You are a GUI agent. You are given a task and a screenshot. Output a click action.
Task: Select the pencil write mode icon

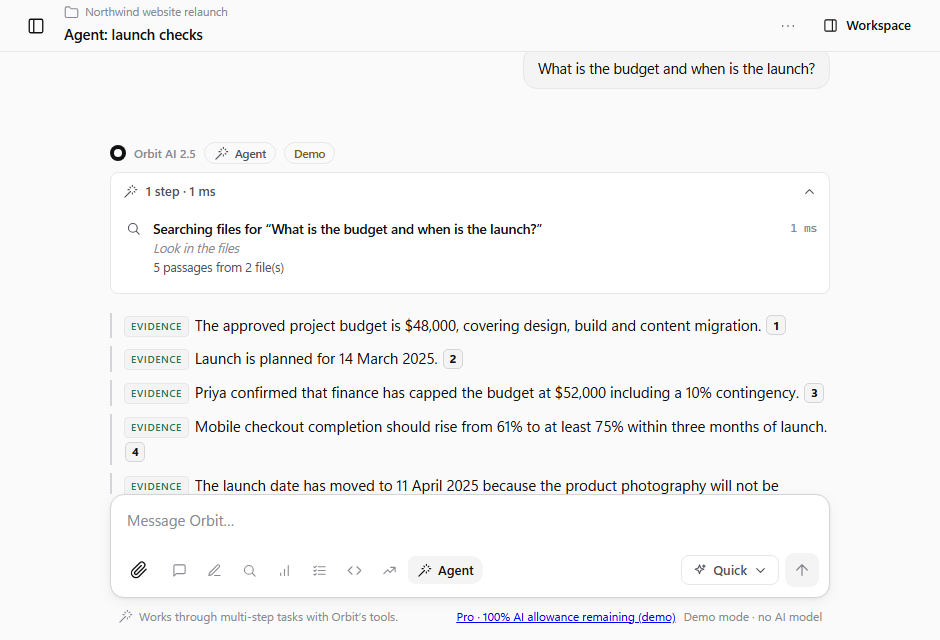coord(214,570)
